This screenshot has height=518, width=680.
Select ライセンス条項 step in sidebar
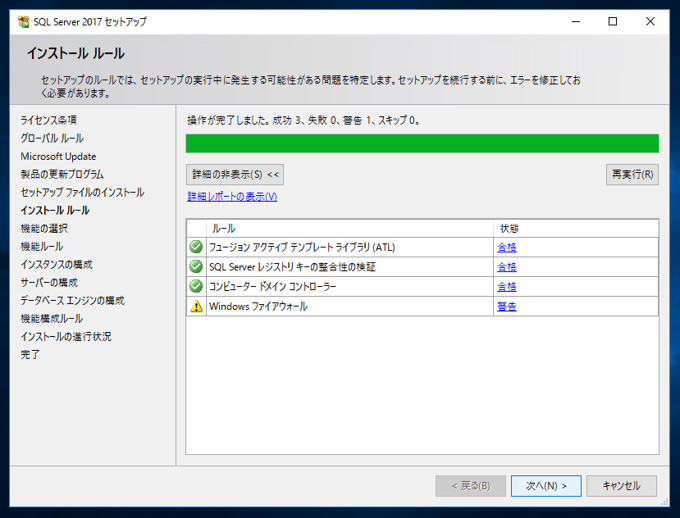click(x=49, y=120)
